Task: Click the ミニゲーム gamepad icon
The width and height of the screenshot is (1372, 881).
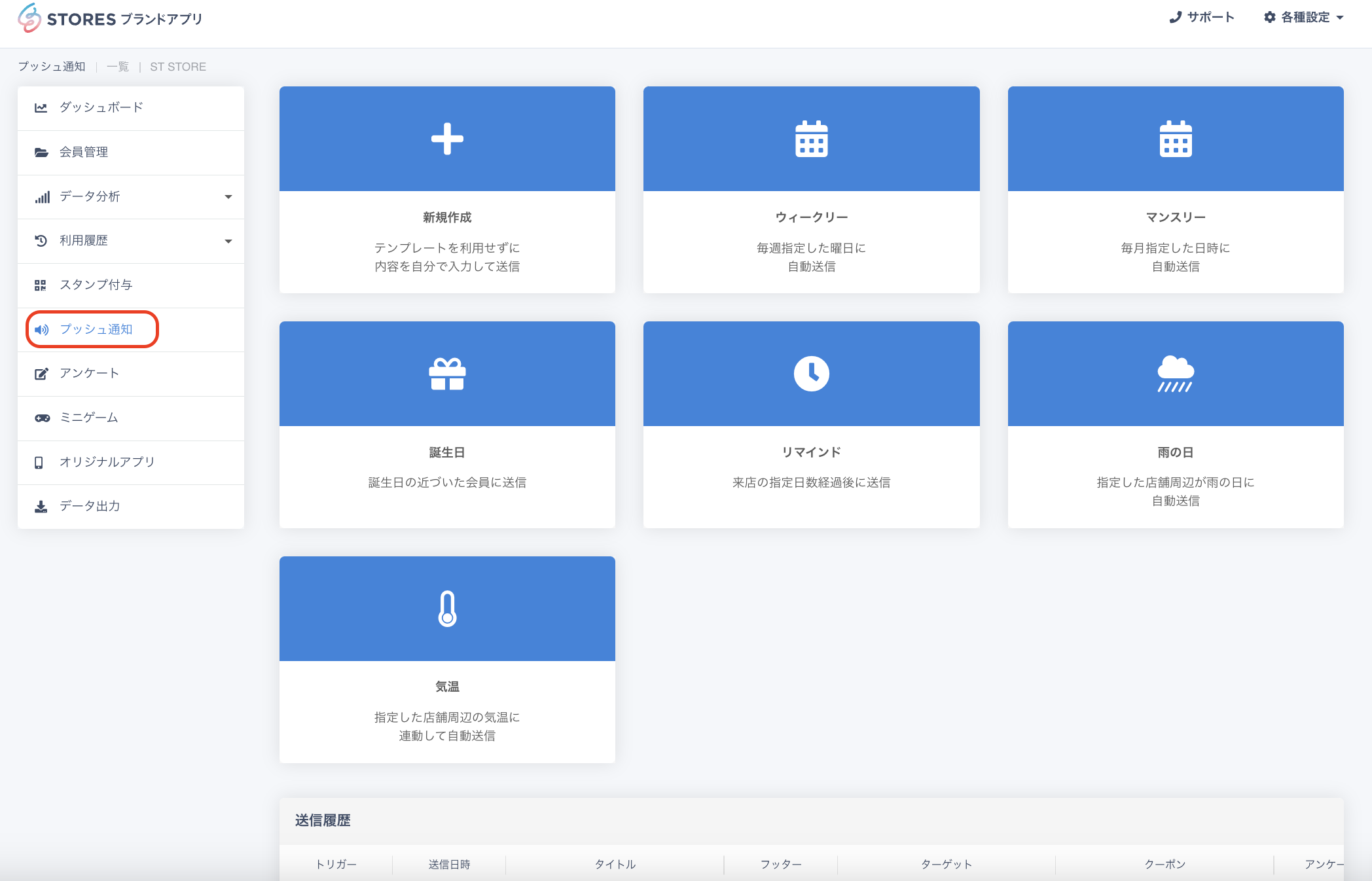Action: (42, 418)
